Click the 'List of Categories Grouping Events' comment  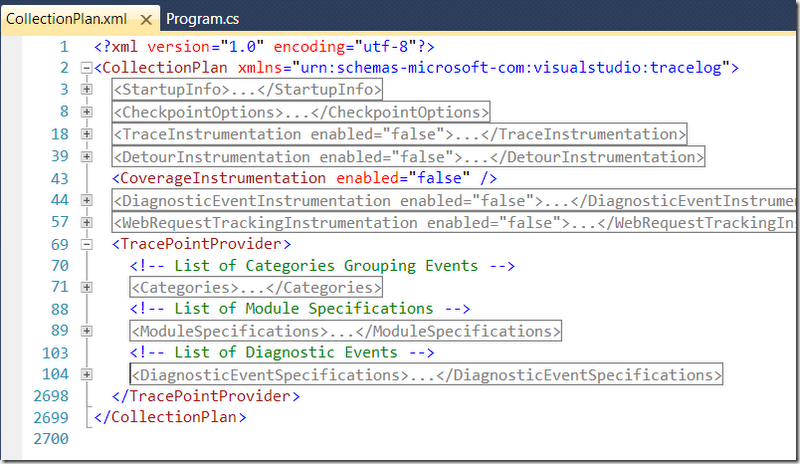[322, 266]
